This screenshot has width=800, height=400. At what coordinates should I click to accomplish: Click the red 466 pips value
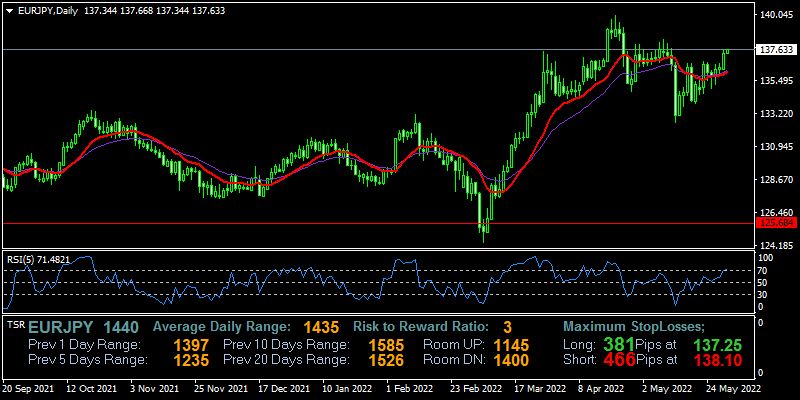click(x=619, y=360)
